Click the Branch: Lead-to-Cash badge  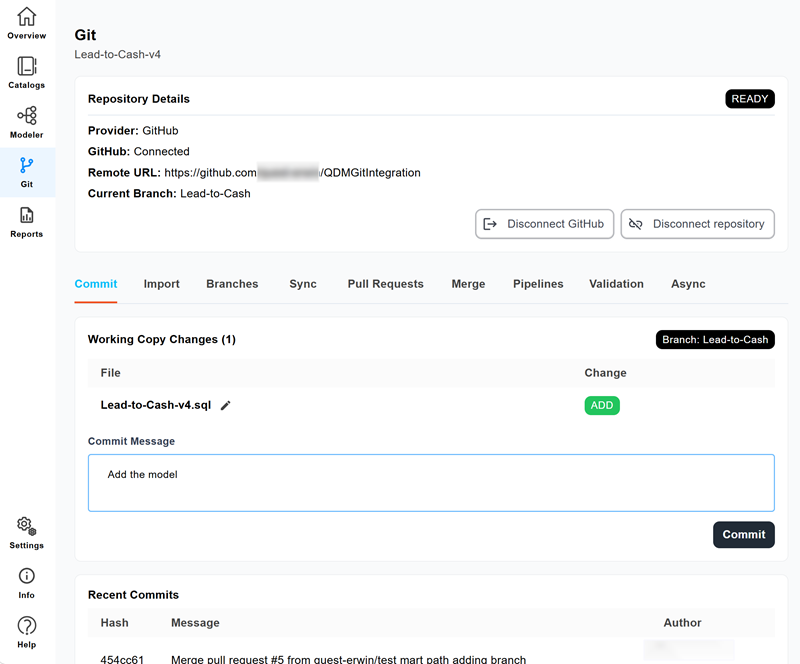pos(715,340)
